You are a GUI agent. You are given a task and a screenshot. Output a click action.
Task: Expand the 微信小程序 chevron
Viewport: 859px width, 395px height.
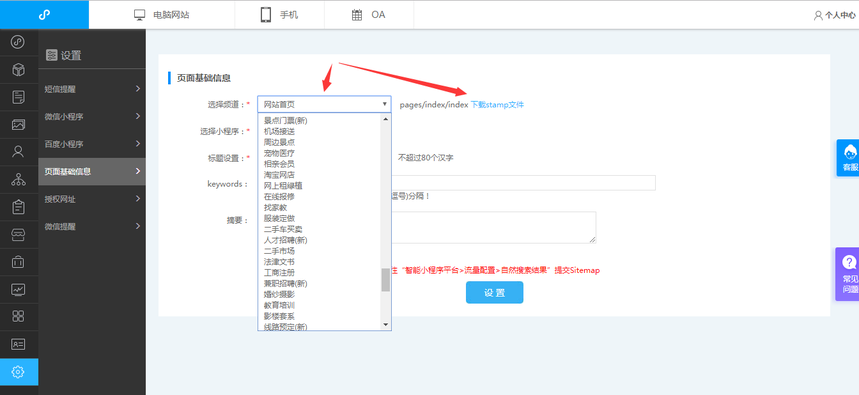(x=138, y=116)
